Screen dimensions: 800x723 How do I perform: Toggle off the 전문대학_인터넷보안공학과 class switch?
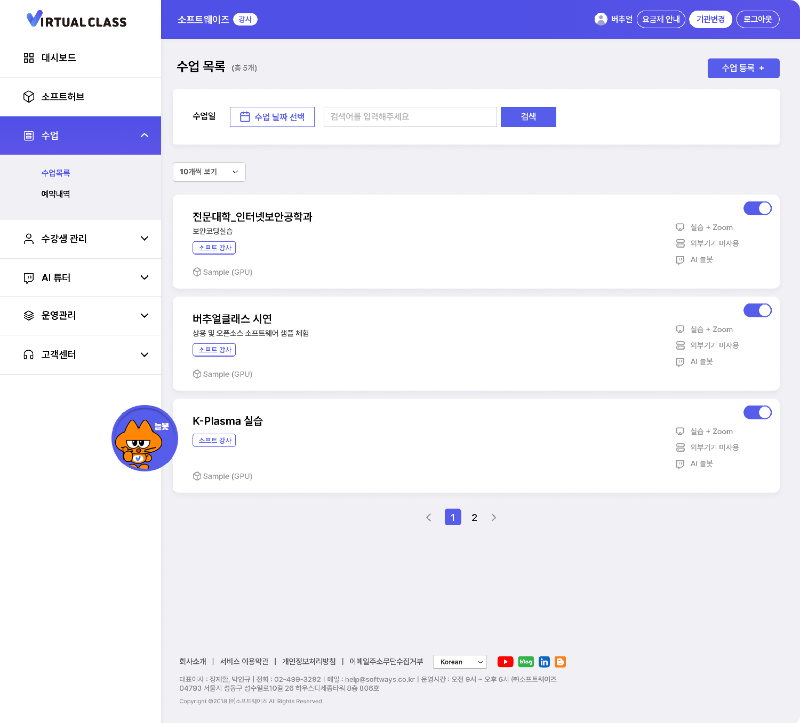[757, 208]
